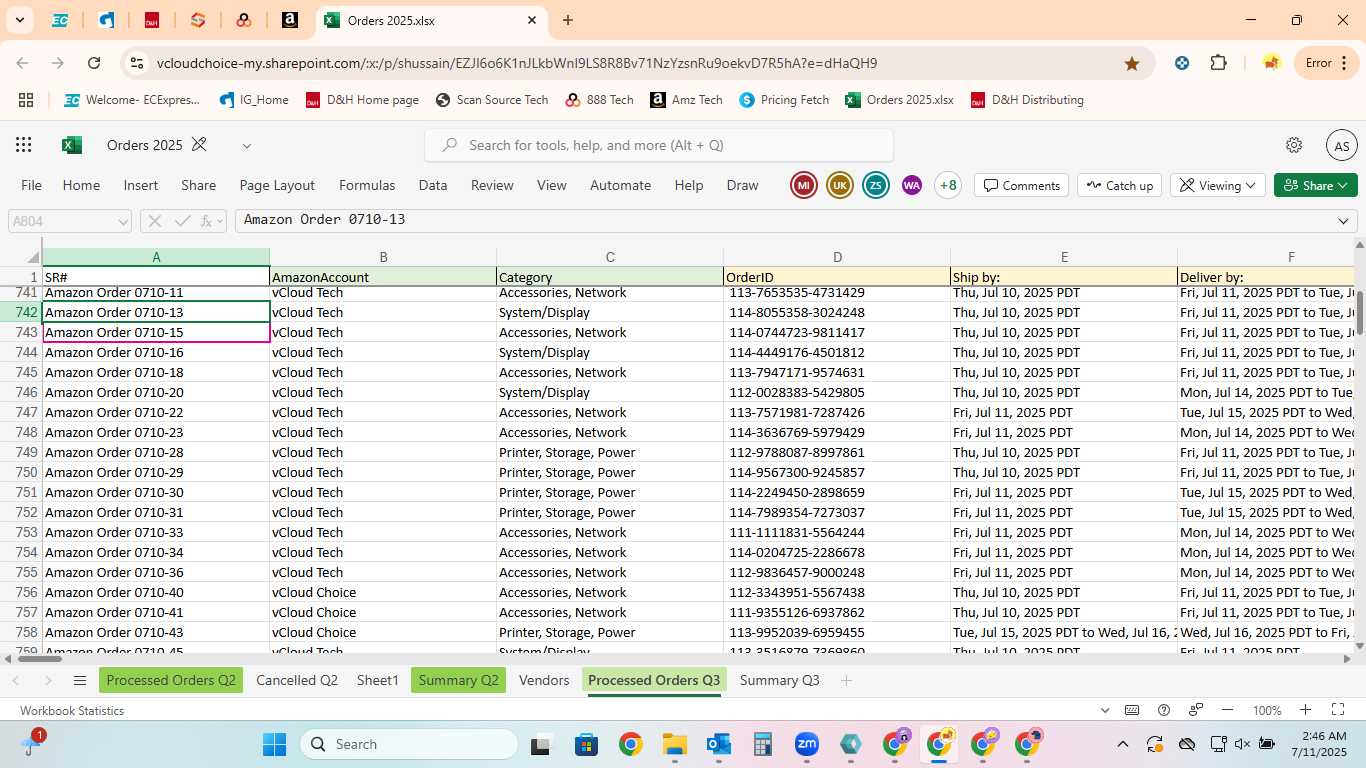
Task: Open the Comments pane
Action: point(1021,185)
